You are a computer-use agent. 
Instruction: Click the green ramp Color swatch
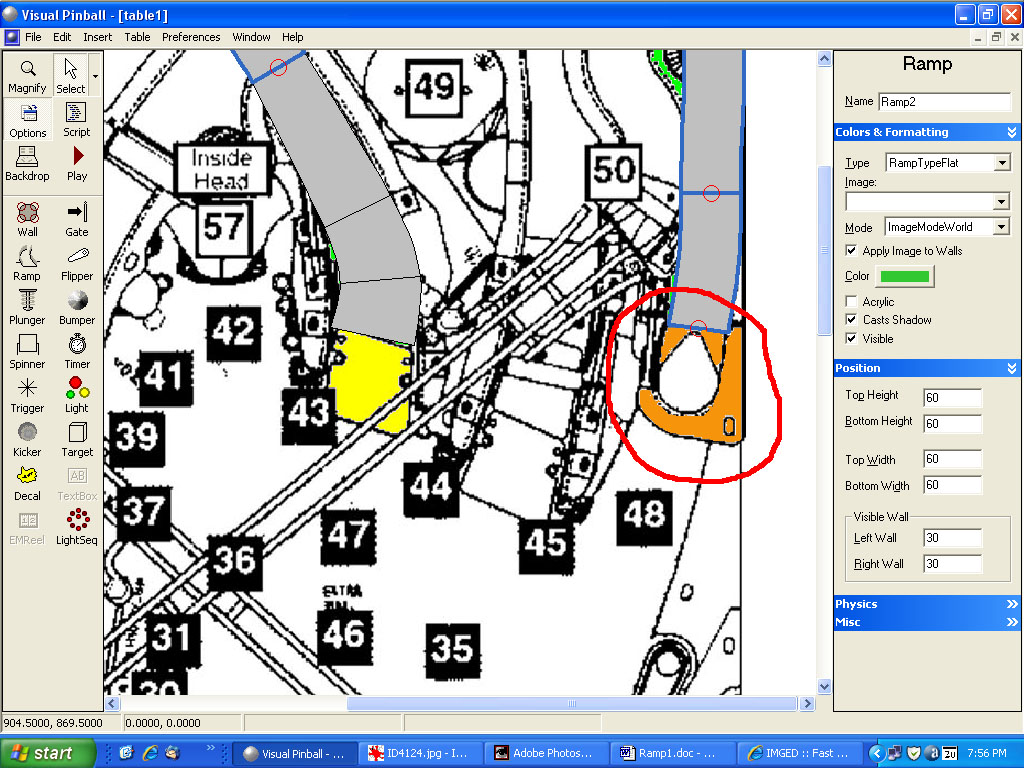(904, 277)
